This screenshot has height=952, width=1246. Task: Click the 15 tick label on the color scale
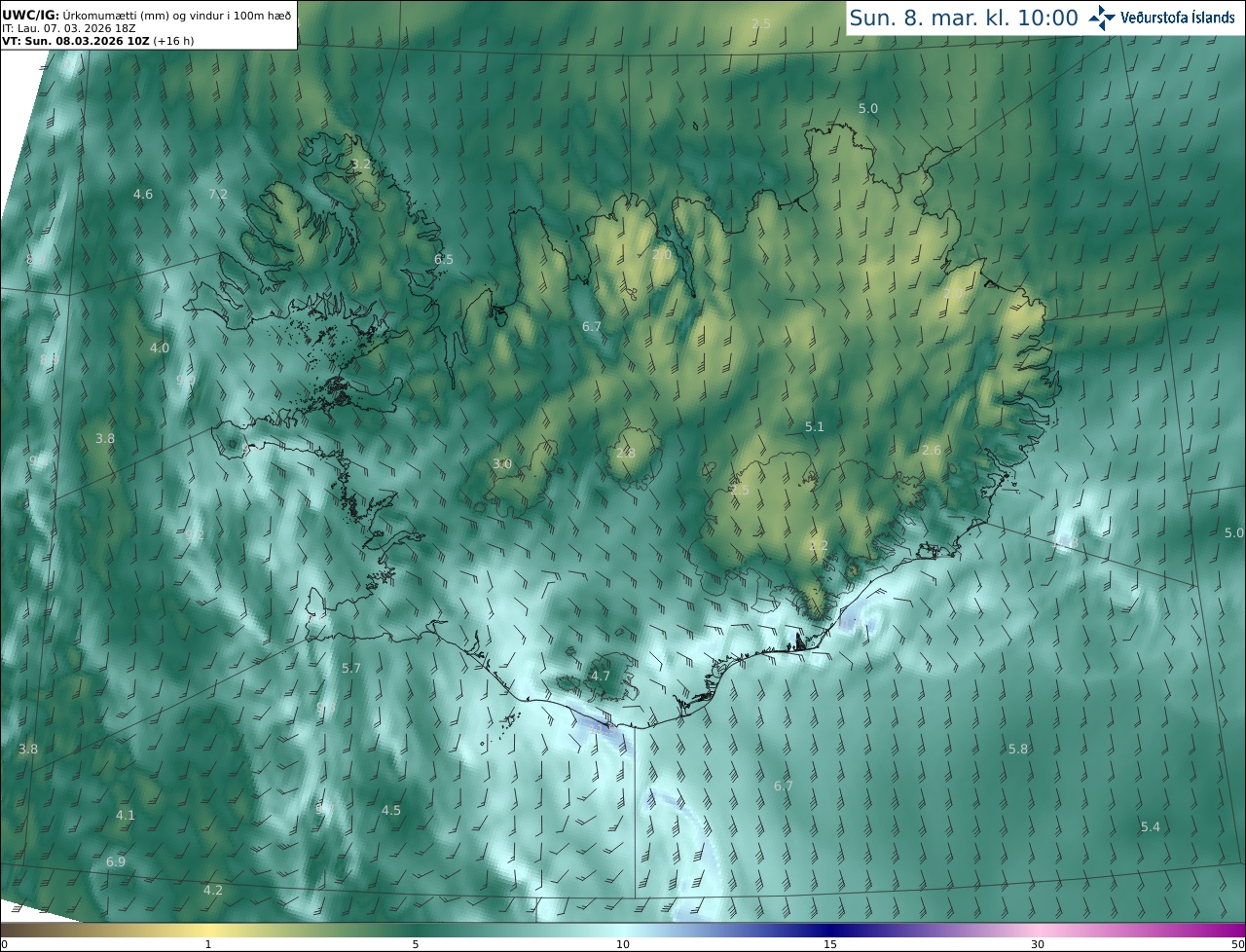pos(830,944)
